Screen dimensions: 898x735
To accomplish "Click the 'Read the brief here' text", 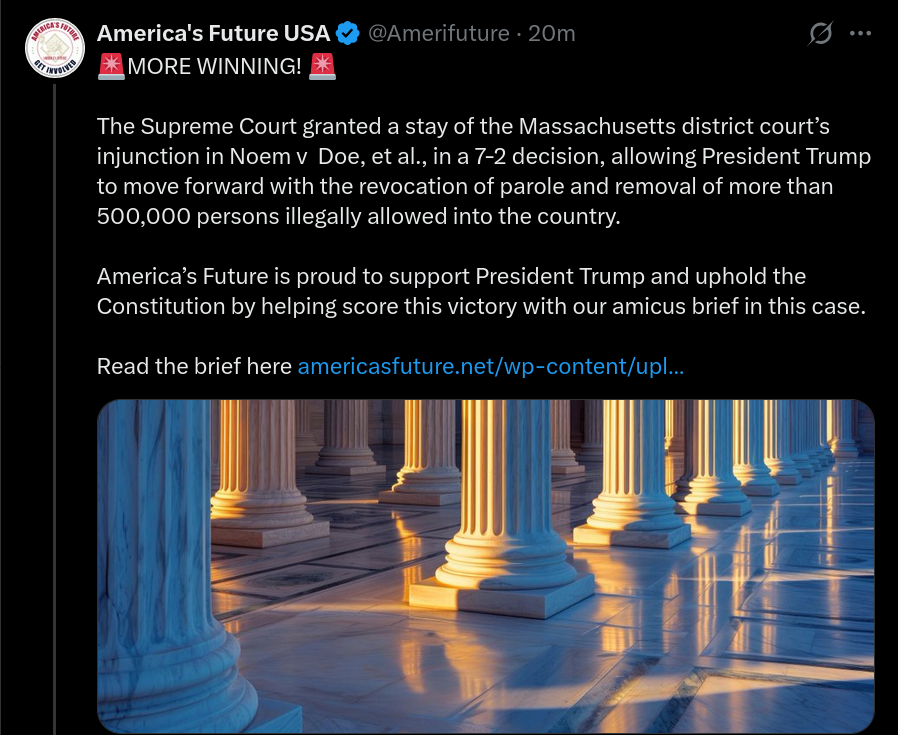I will pos(194,366).
